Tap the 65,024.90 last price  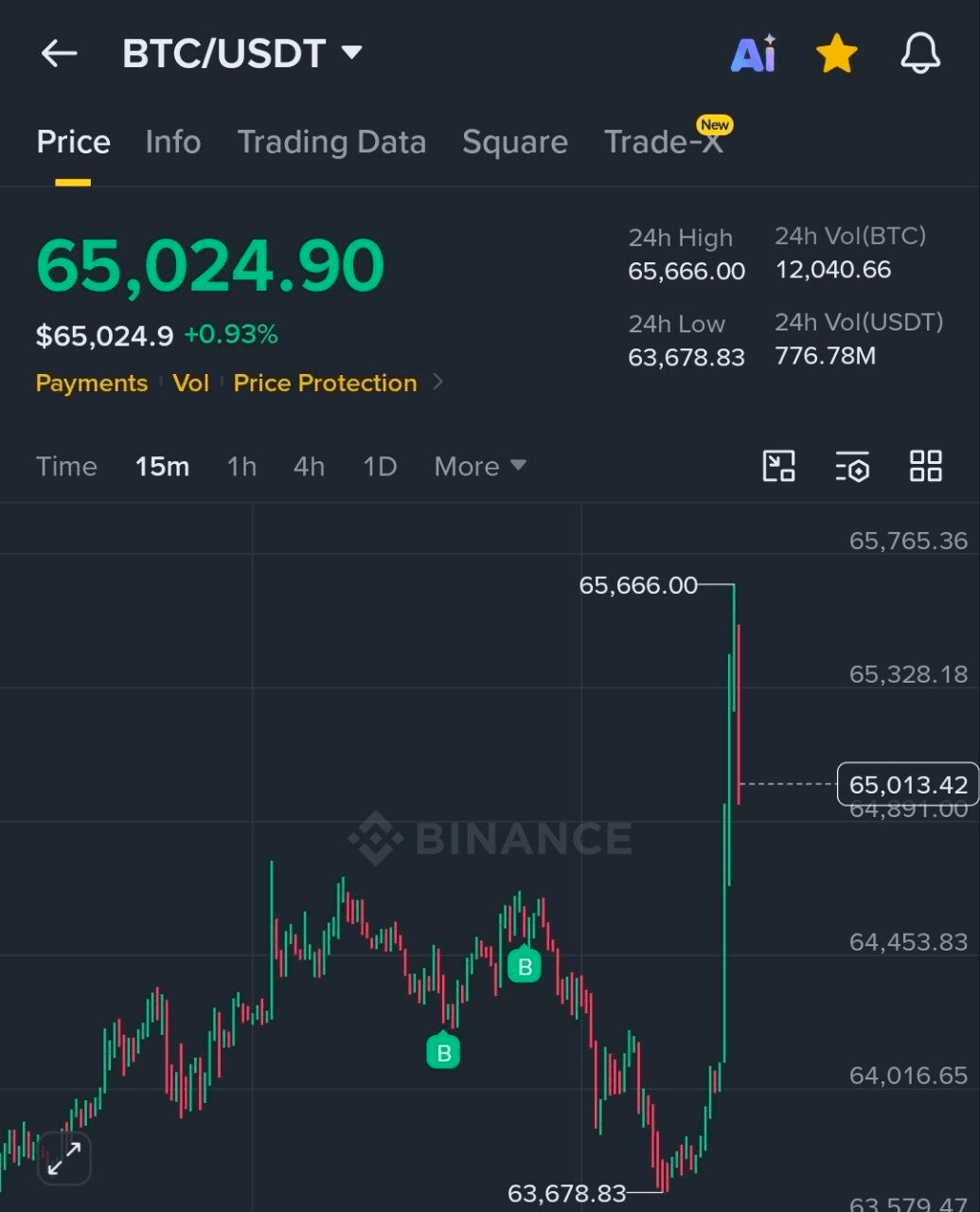pos(210,265)
